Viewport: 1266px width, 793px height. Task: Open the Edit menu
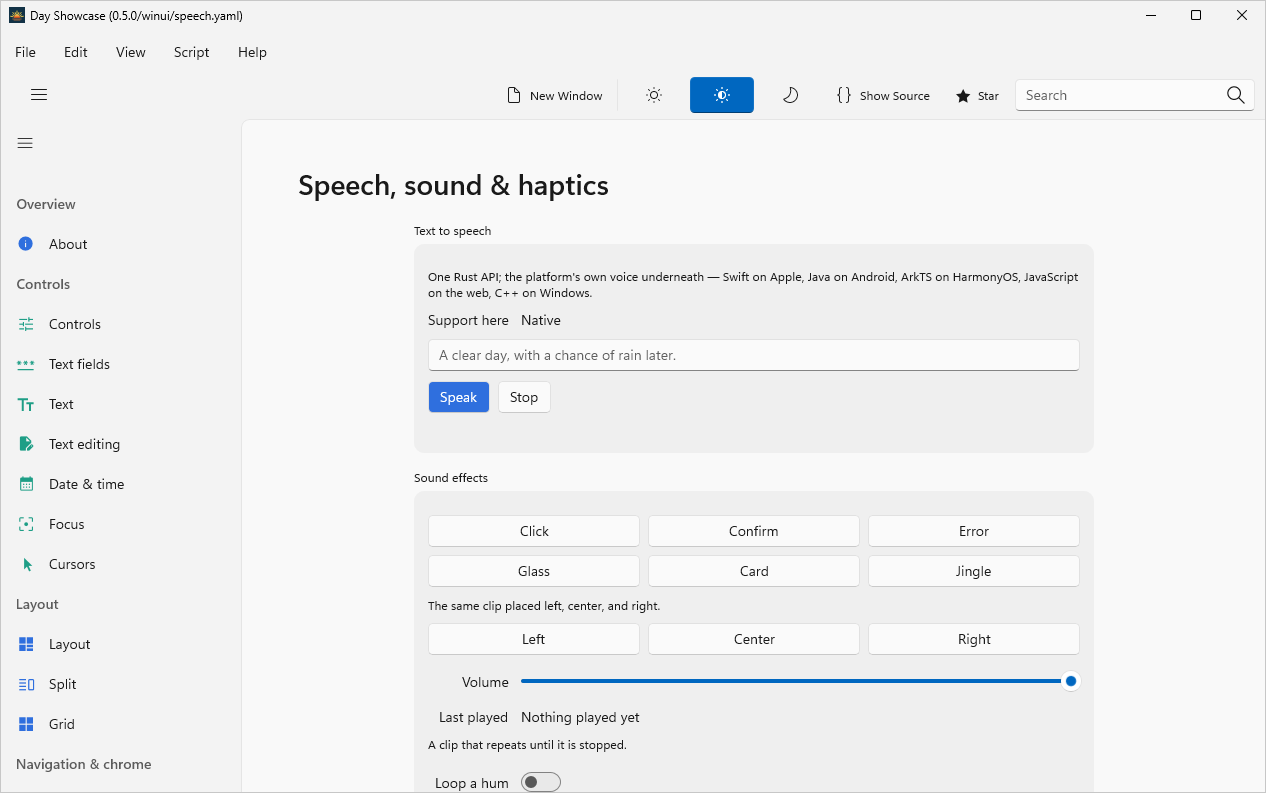(x=76, y=52)
